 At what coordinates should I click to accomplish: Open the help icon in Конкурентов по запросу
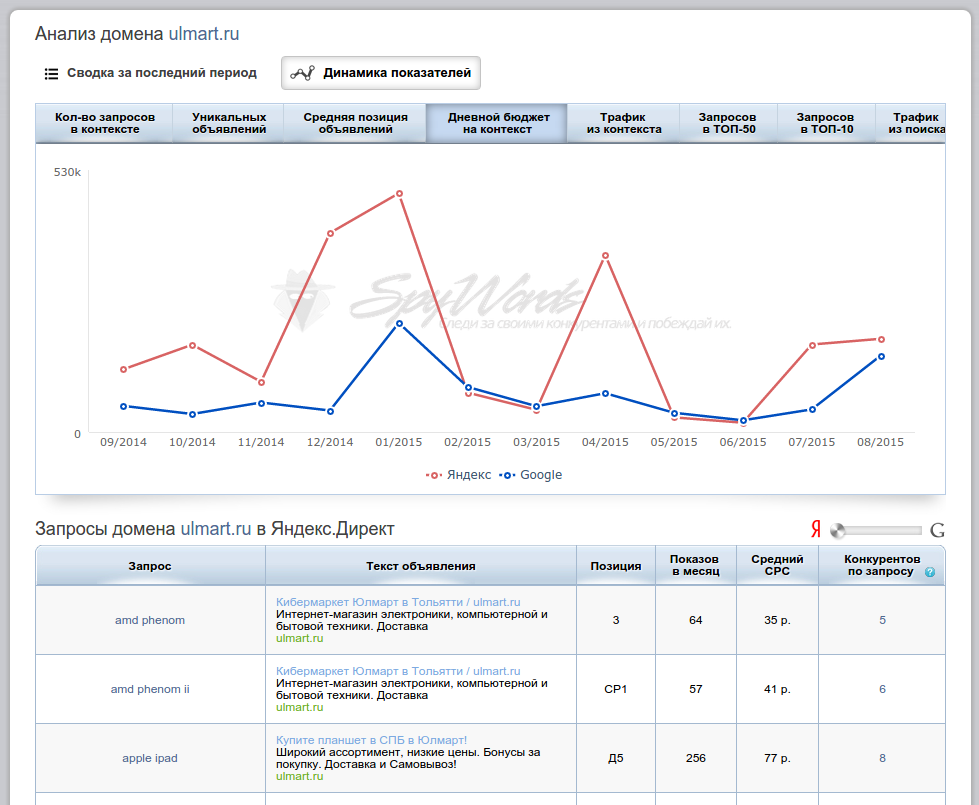point(930,572)
